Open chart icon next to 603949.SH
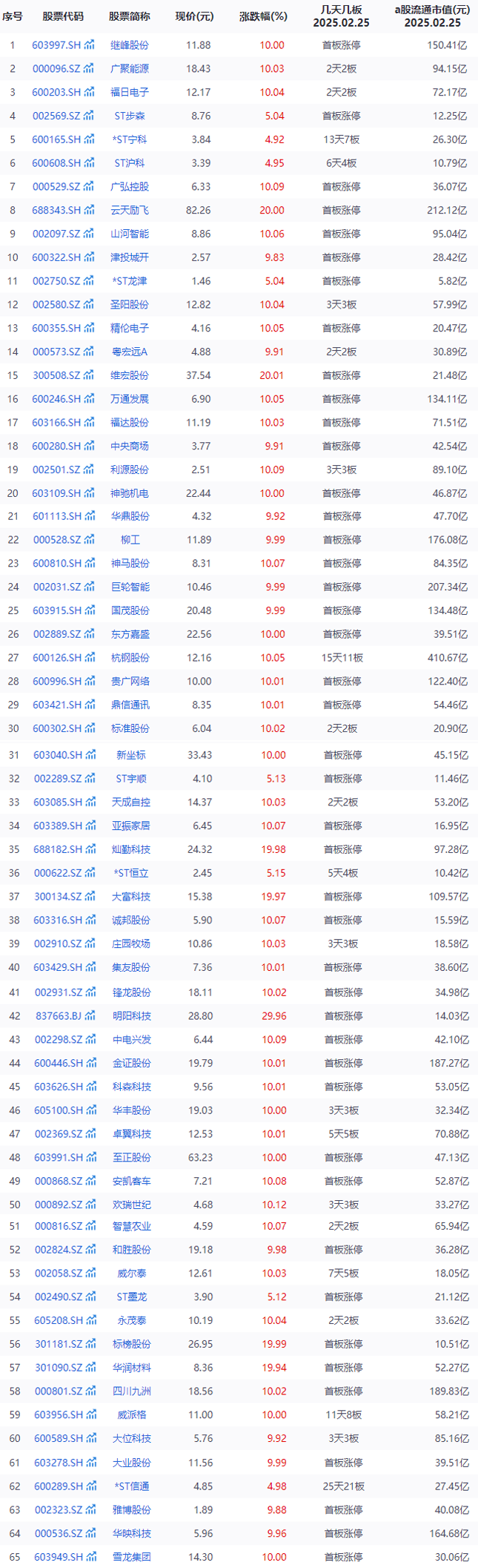Image resolution: width=478 pixels, height=1568 pixels. pyautogui.click(x=91, y=1557)
